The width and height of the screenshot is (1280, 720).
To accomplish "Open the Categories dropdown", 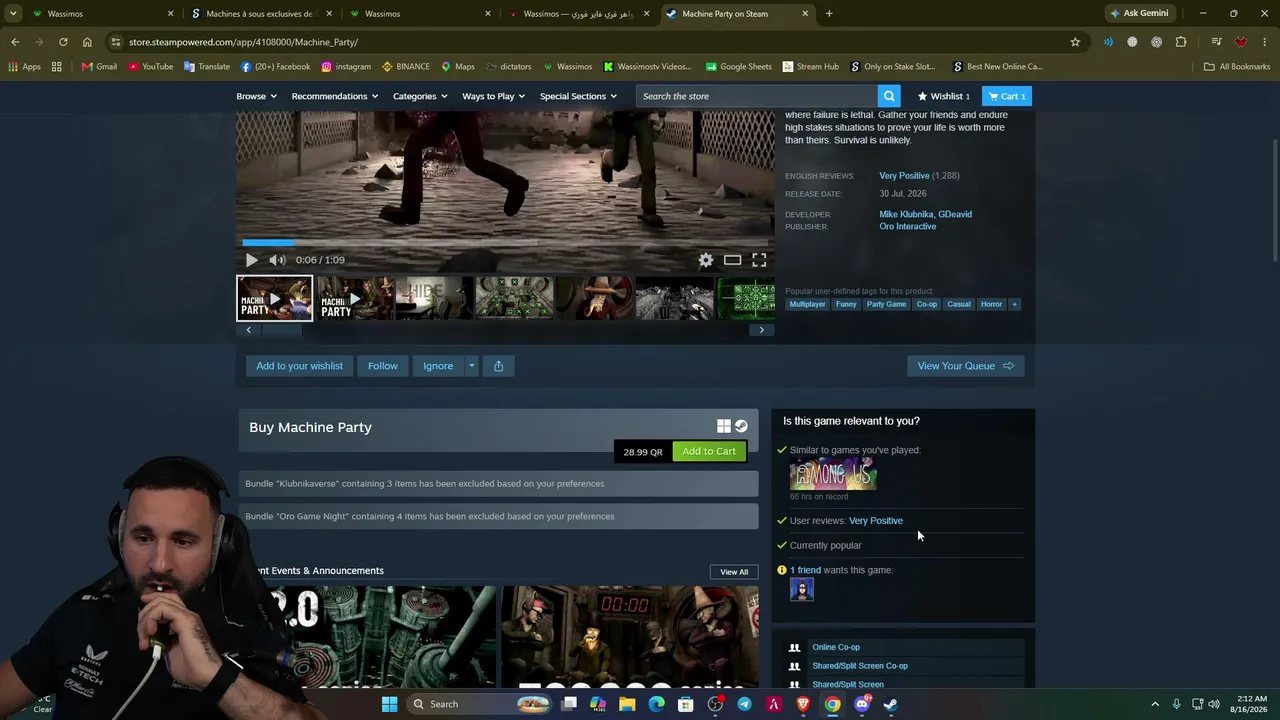I will point(420,96).
